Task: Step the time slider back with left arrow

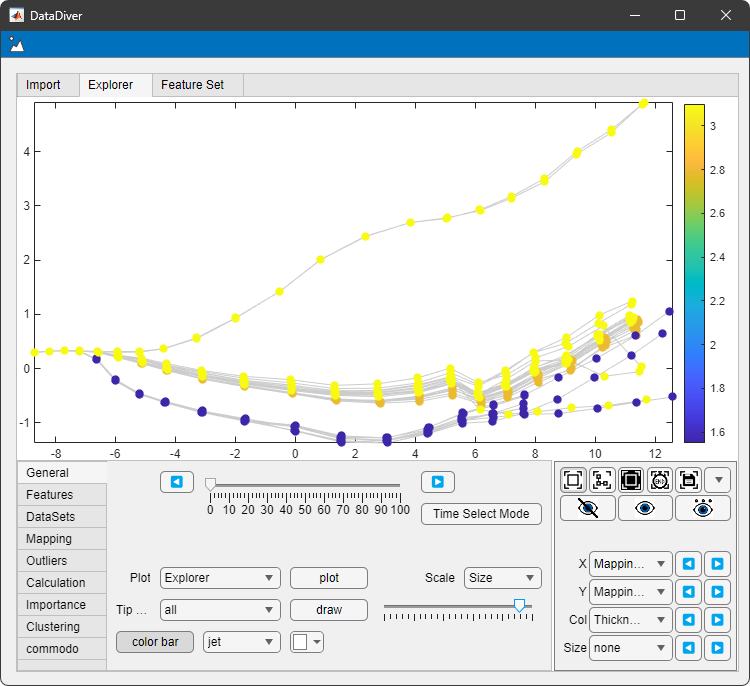Action: [177, 482]
